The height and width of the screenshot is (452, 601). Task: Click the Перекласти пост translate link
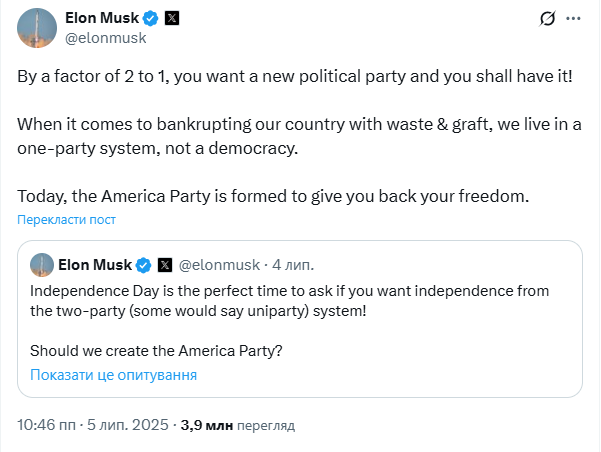(x=66, y=220)
